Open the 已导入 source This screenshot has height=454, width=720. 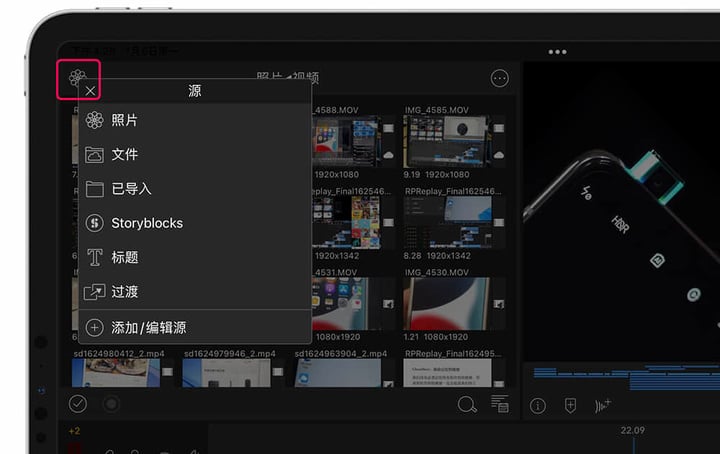tap(195, 189)
